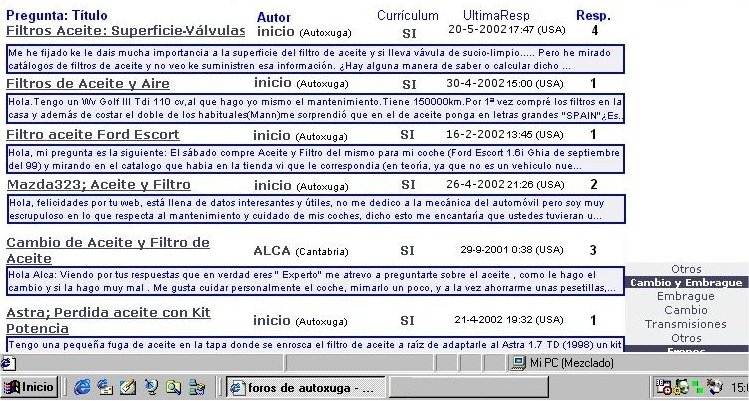Click date 26-4-2002 21:26 (USA)
This screenshot has width=749, height=401.
[505, 184]
